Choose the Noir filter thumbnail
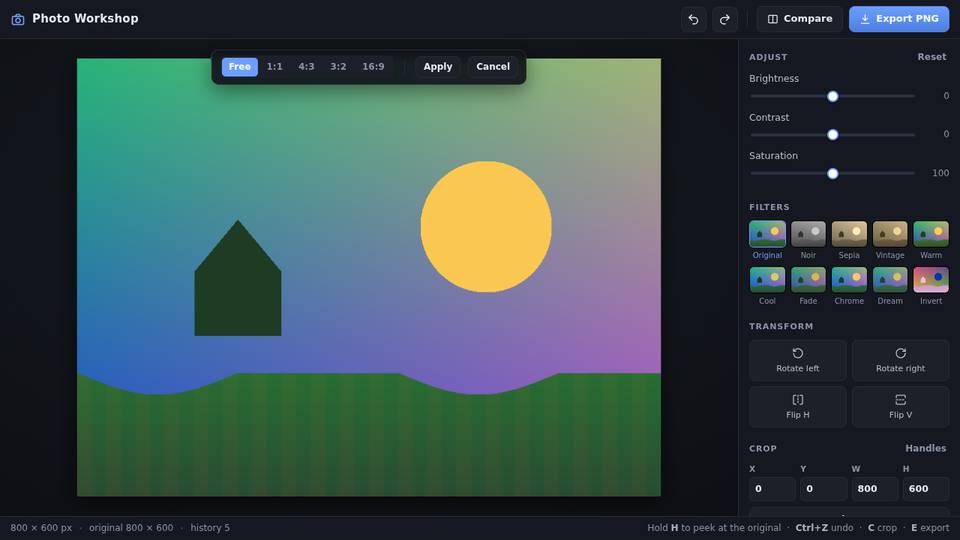Image resolution: width=960 pixels, height=540 pixels. pyautogui.click(x=808, y=234)
